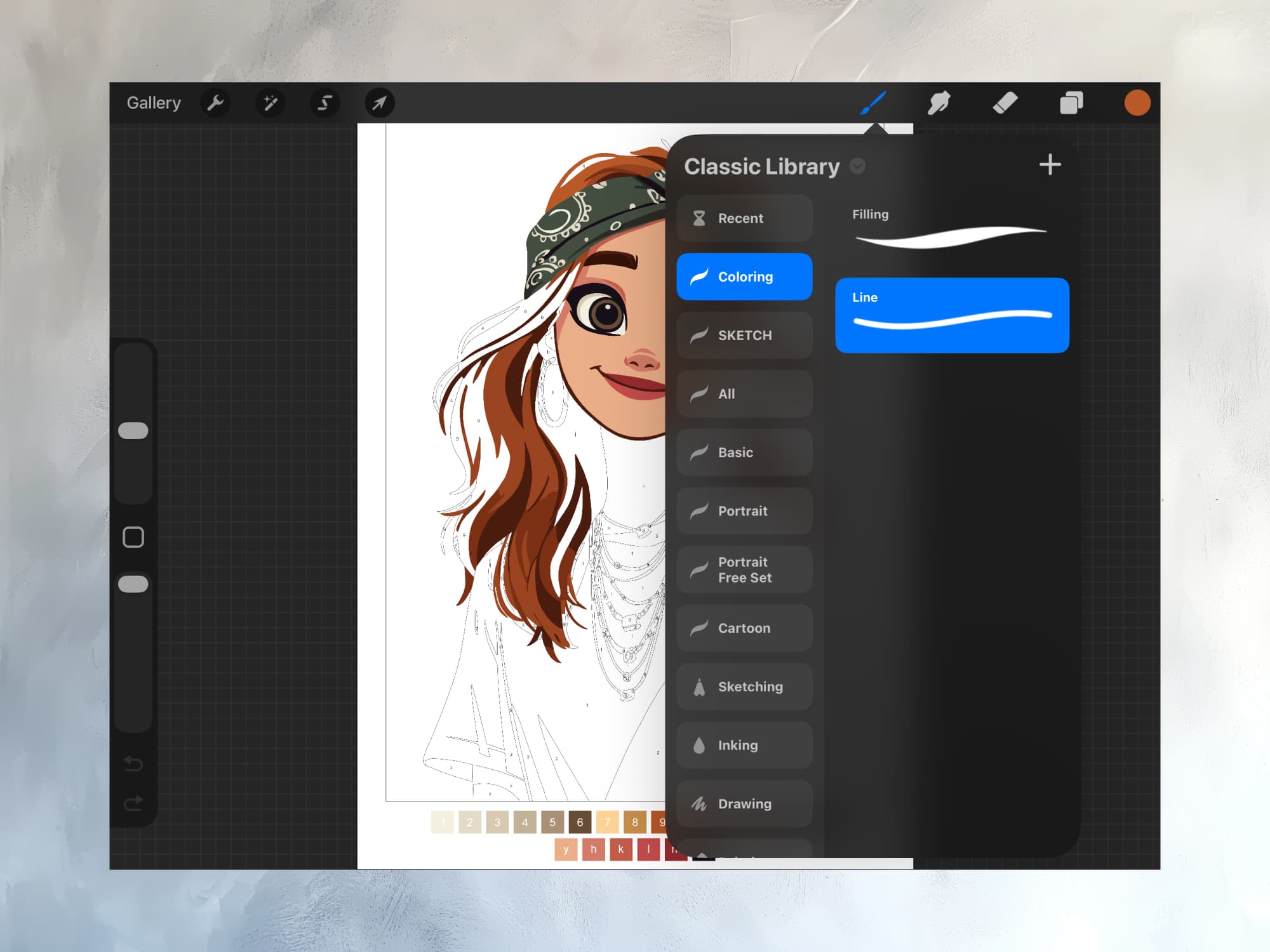The width and height of the screenshot is (1270, 952).
Task: Select the Recent brushes category
Action: coord(744,218)
